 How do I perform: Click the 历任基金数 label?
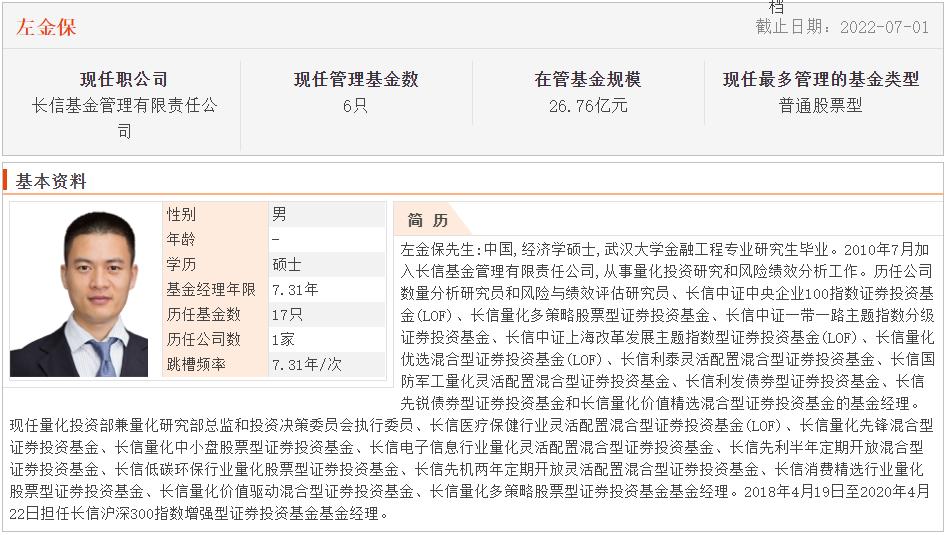[x=203, y=314]
